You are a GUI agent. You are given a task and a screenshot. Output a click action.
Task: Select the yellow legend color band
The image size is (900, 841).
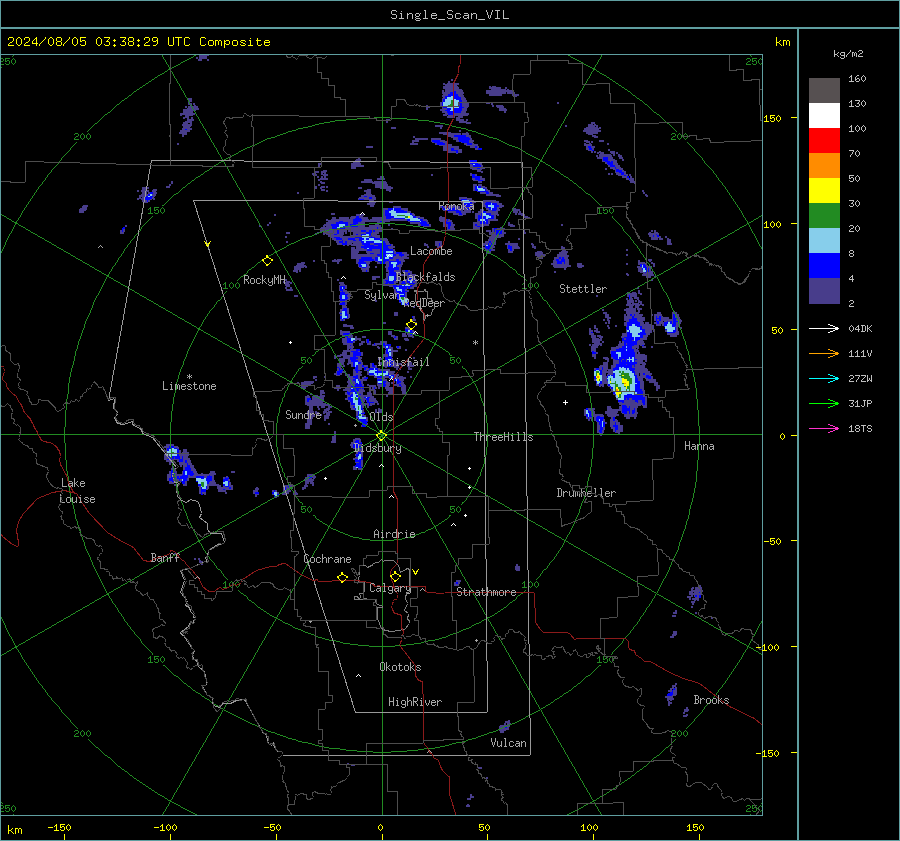coord(824,191)
